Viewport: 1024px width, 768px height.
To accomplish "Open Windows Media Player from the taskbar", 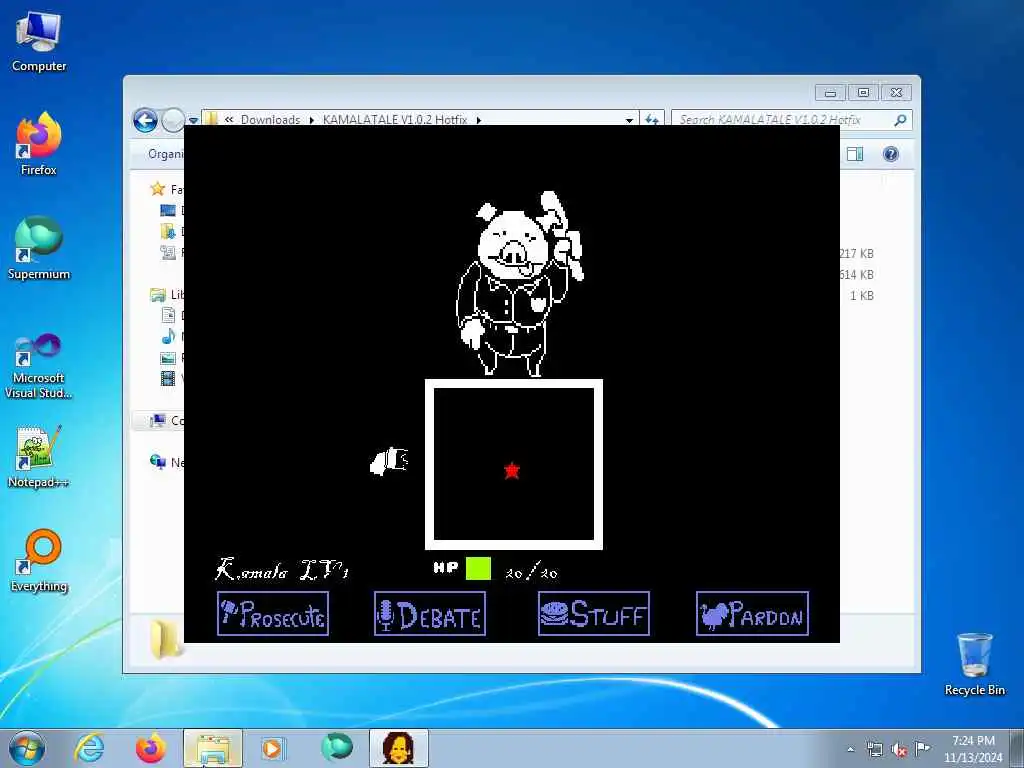I will (x=273, y=748).
